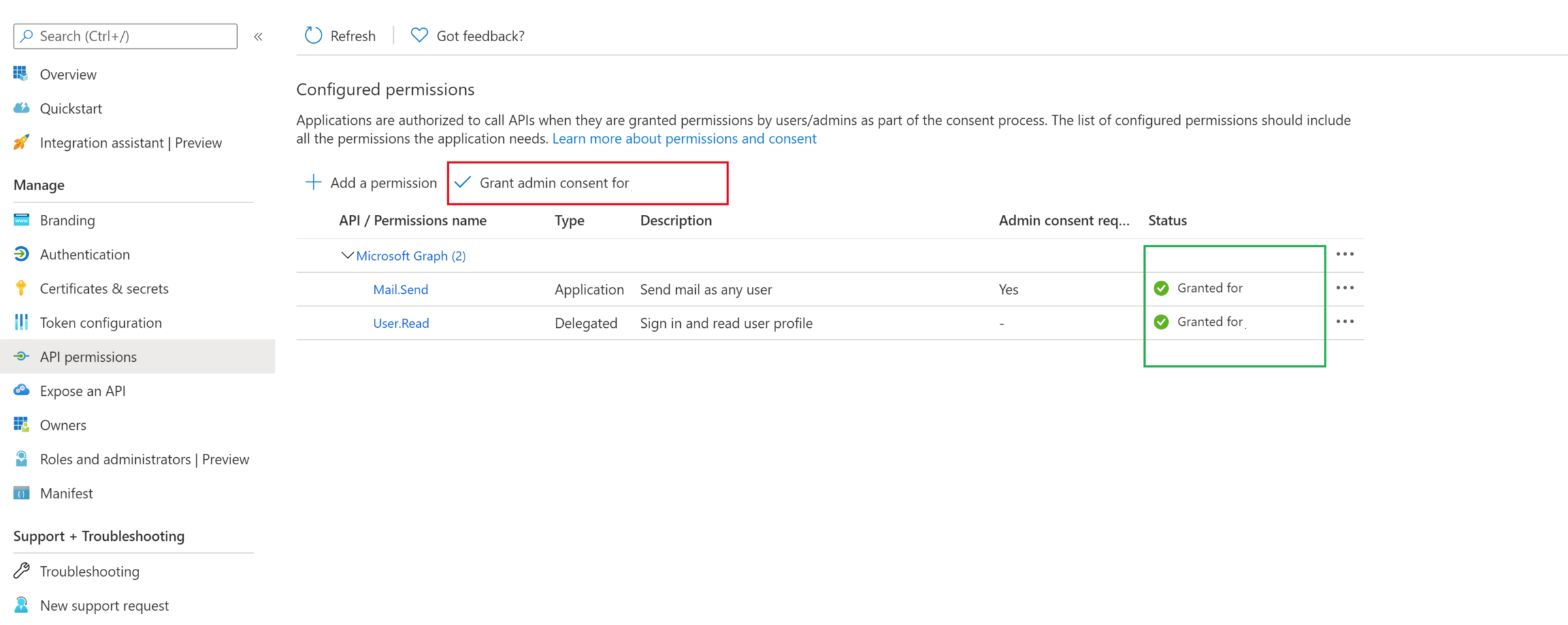
Task: Click the Certificates & secrets key icon
Action: pyautogui.click(x=21, y=288)
